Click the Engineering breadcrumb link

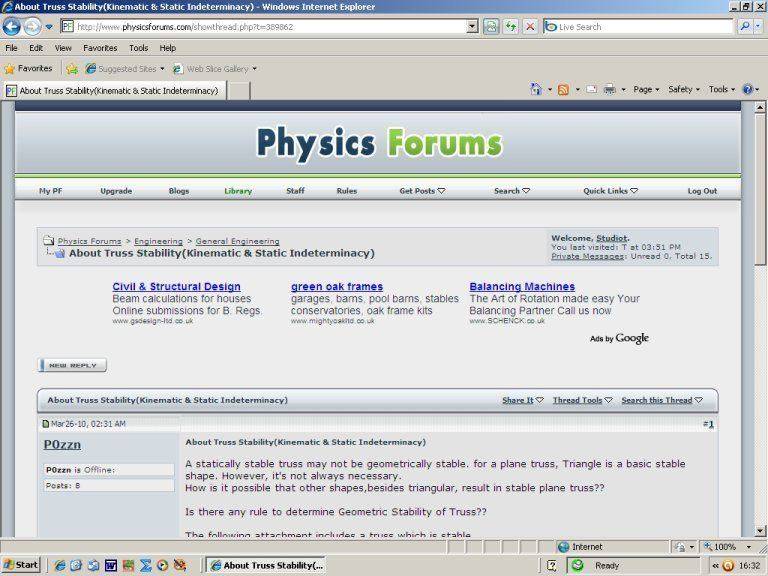[x=158, y=241]
